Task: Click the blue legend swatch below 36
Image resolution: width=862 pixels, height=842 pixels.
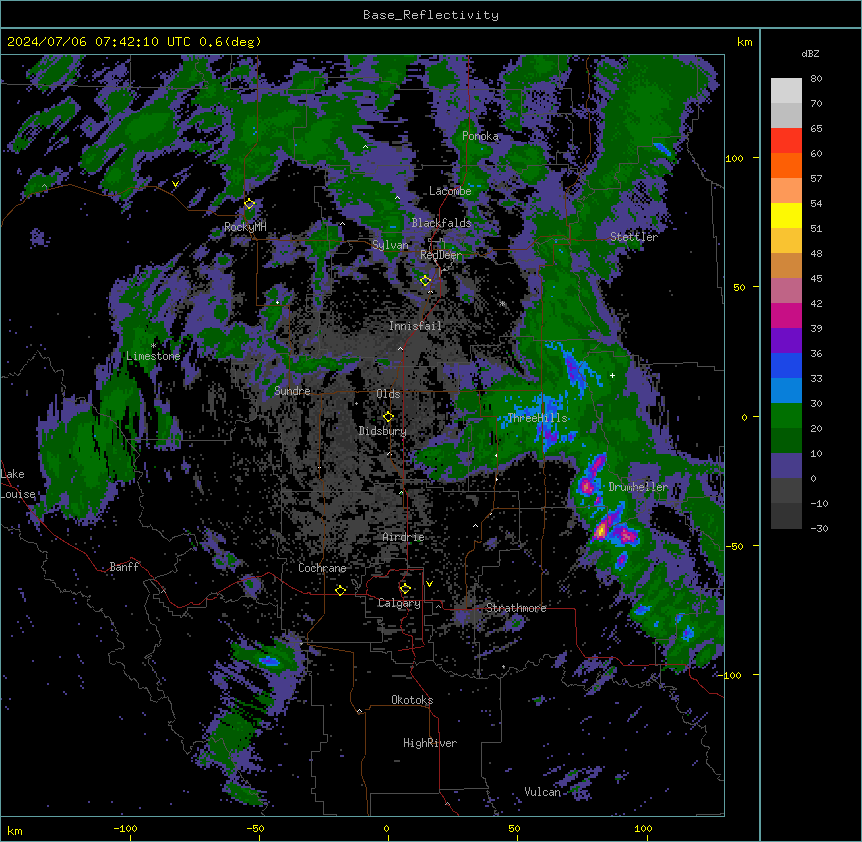Action: 786,365
